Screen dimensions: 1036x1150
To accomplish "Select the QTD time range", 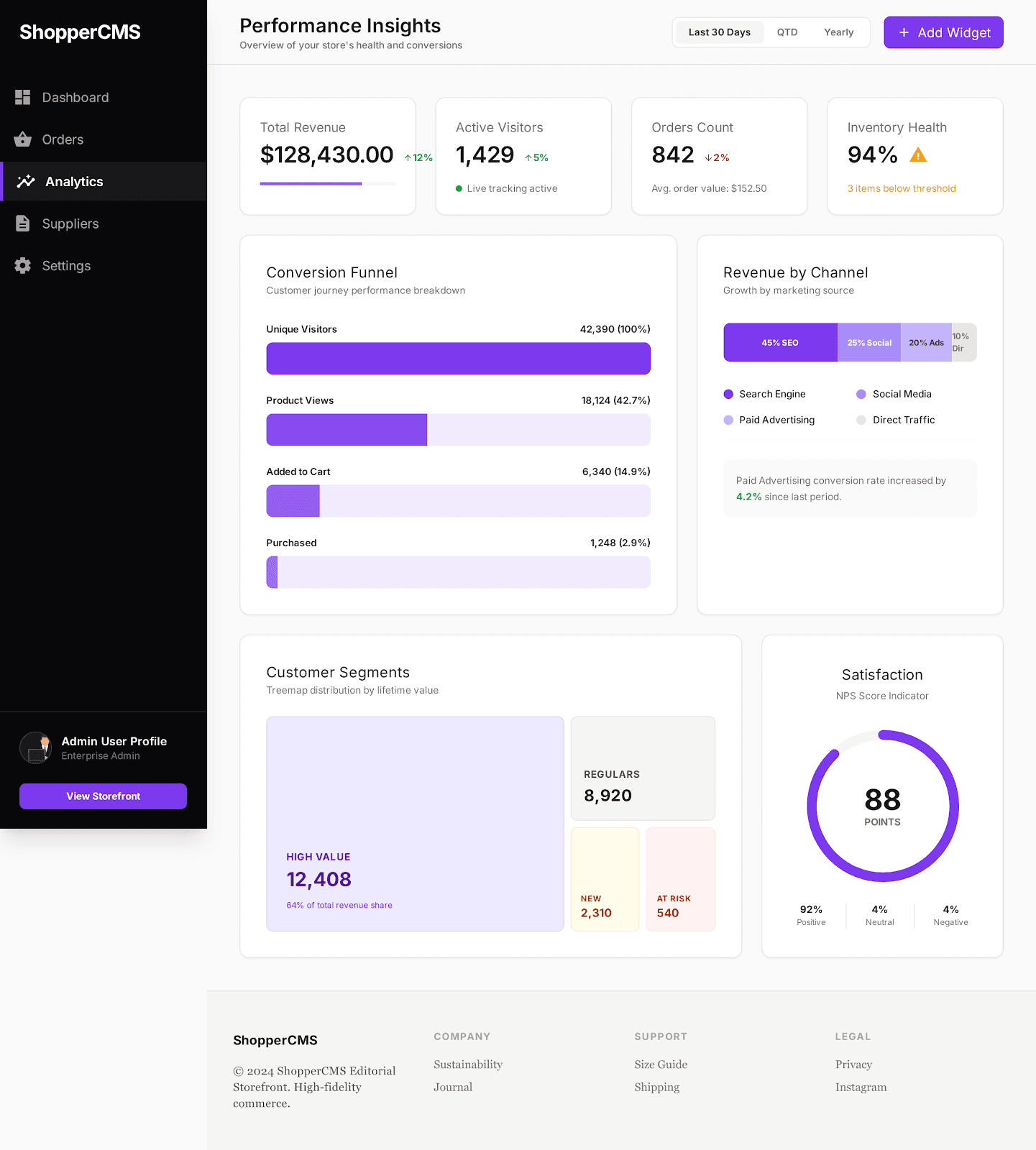I will [x=787, y=32].
